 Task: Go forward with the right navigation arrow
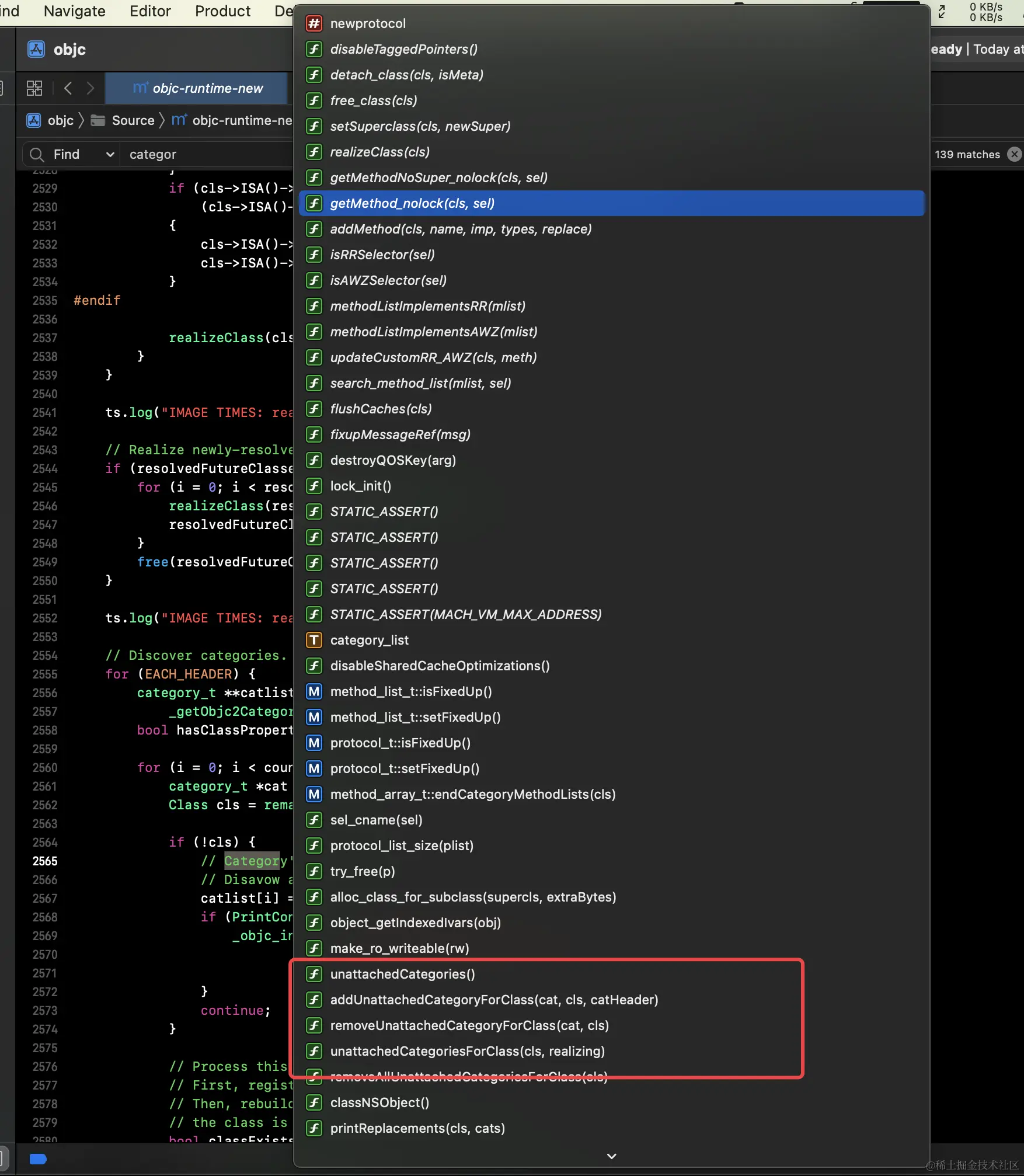(90, 88)
